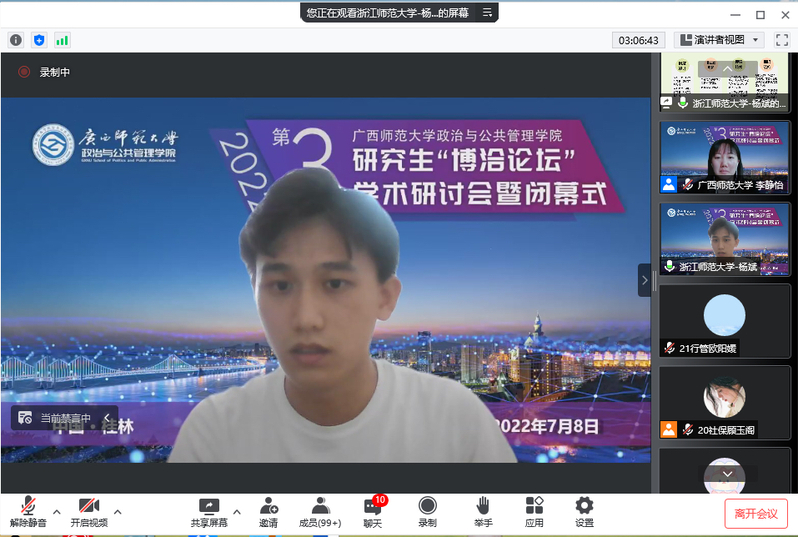Expand video options arrow beside 开启视频

coord(118,512)
